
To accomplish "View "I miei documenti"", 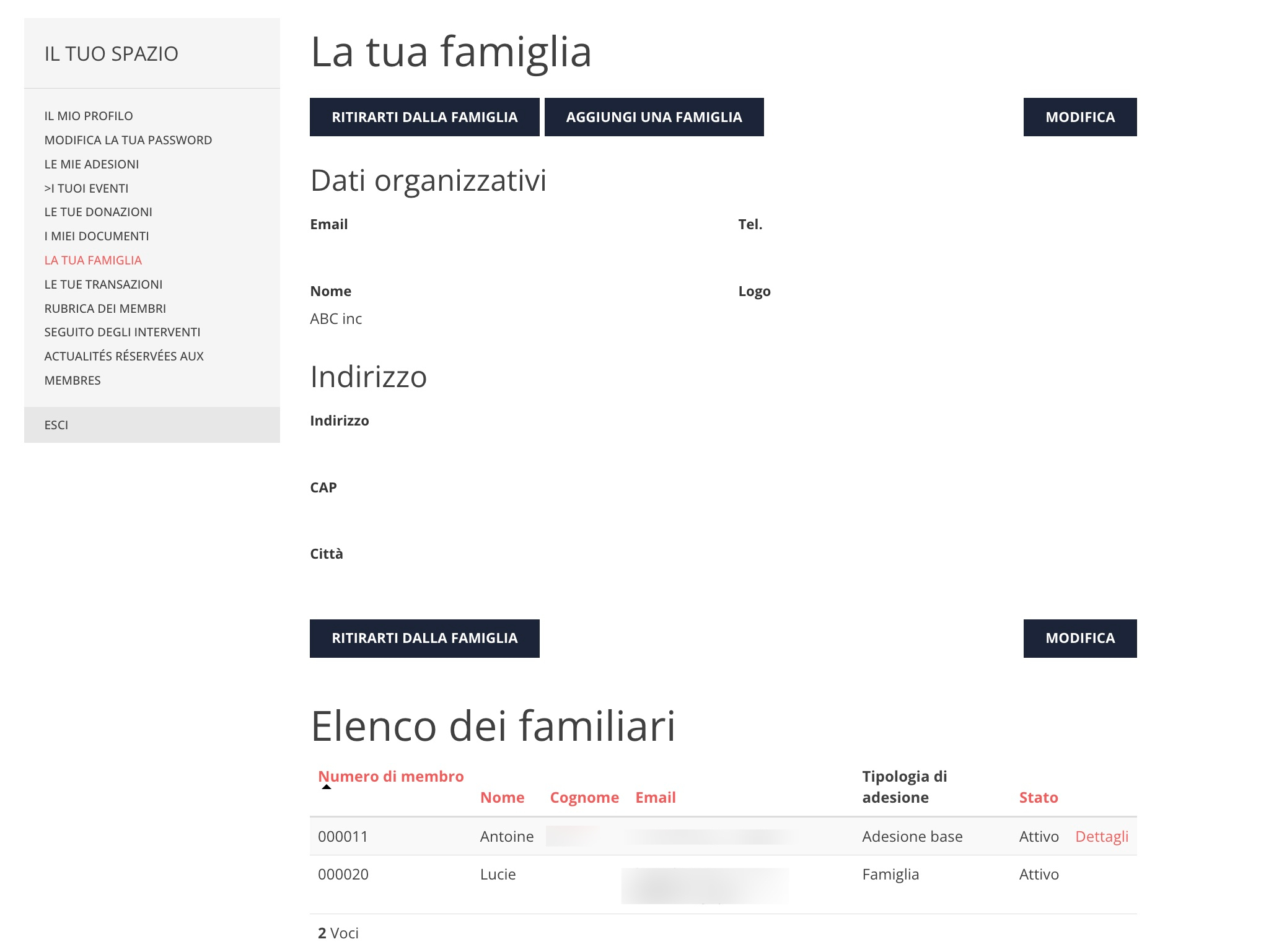I will 96,235.
